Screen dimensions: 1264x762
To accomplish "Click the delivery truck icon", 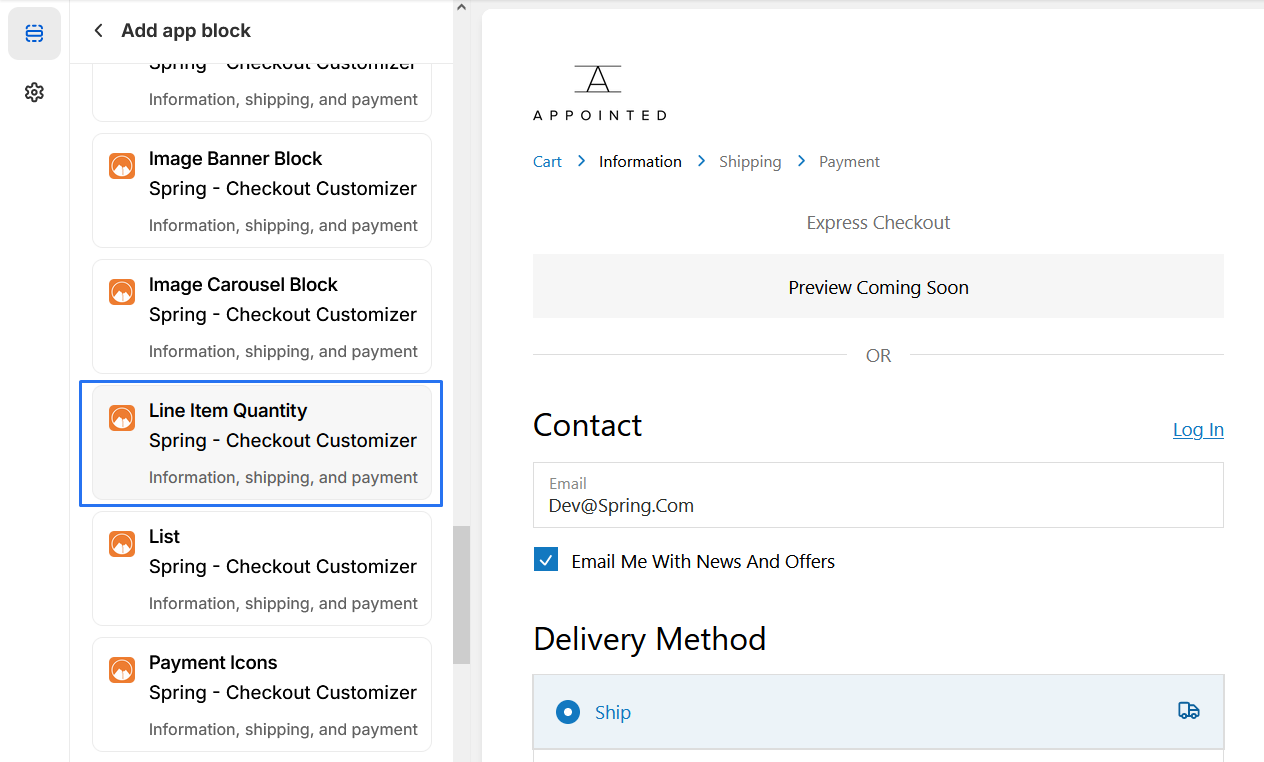I will click(1188, 711).
